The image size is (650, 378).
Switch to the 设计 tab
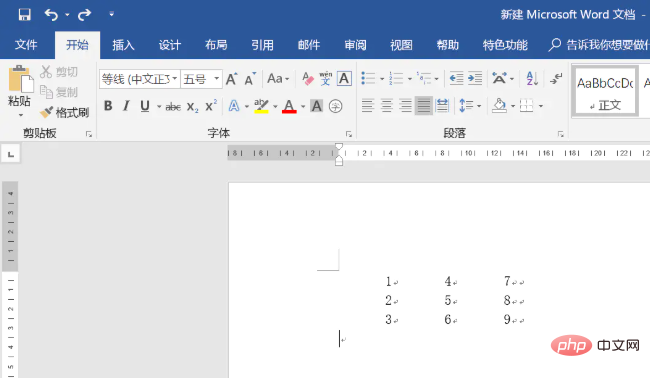tap(170, 45)
